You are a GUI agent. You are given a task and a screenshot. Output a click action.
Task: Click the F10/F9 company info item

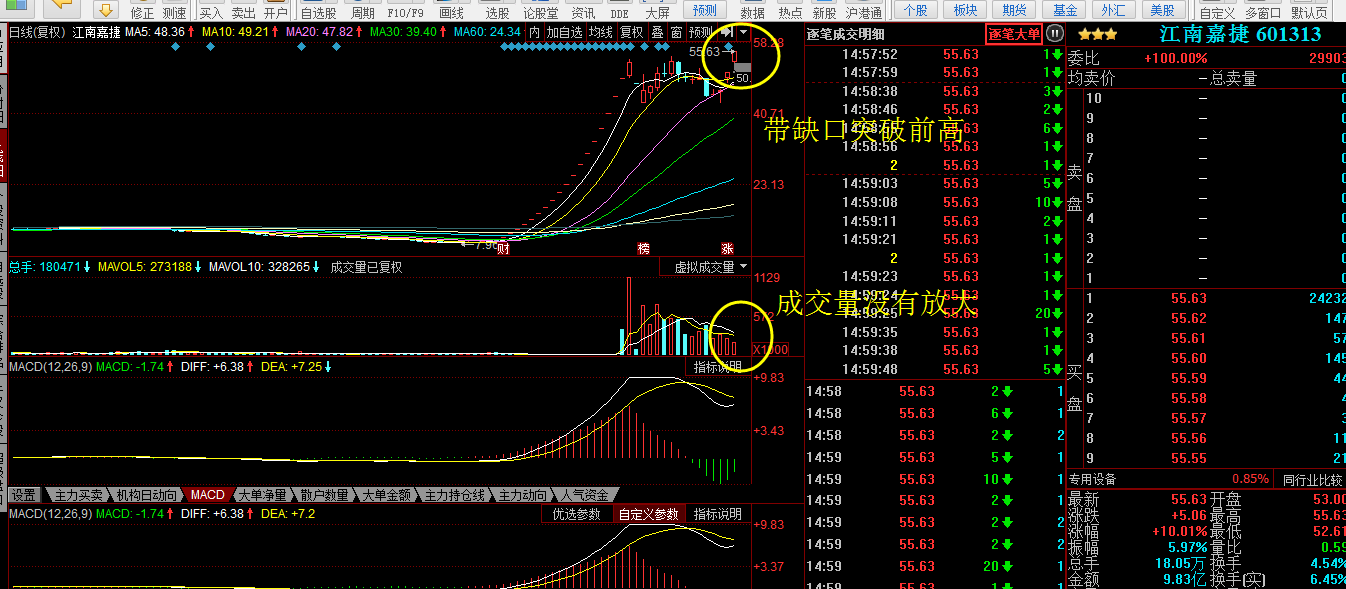coord(407,13)
